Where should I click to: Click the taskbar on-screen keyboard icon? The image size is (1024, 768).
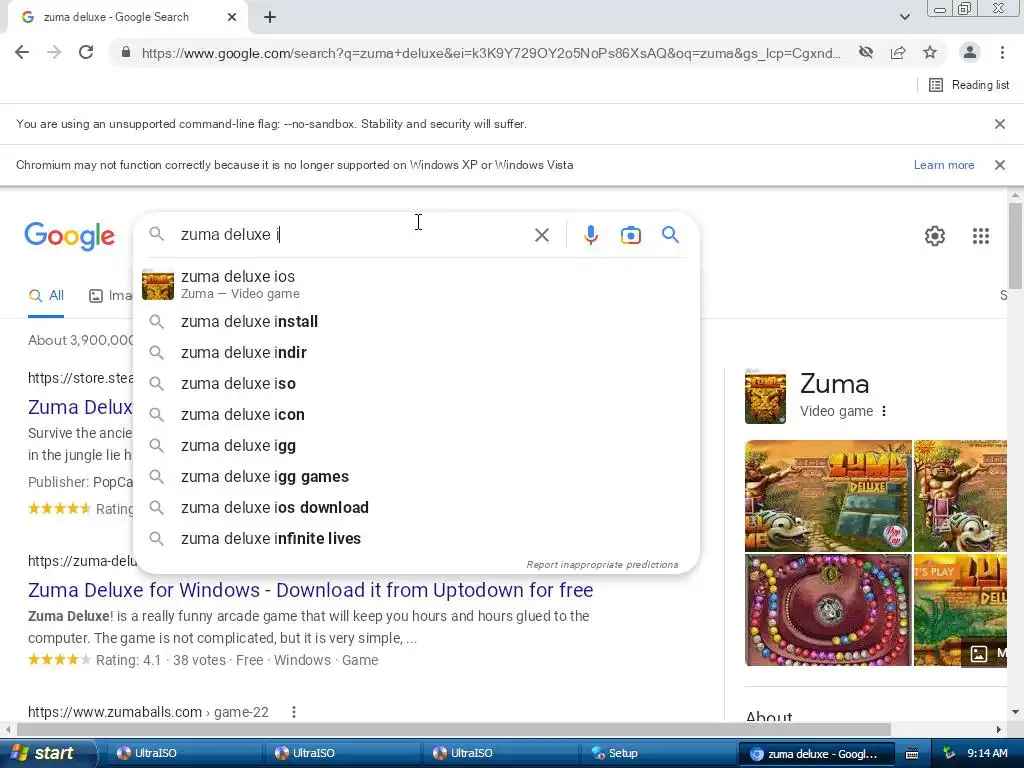[912, 754]
